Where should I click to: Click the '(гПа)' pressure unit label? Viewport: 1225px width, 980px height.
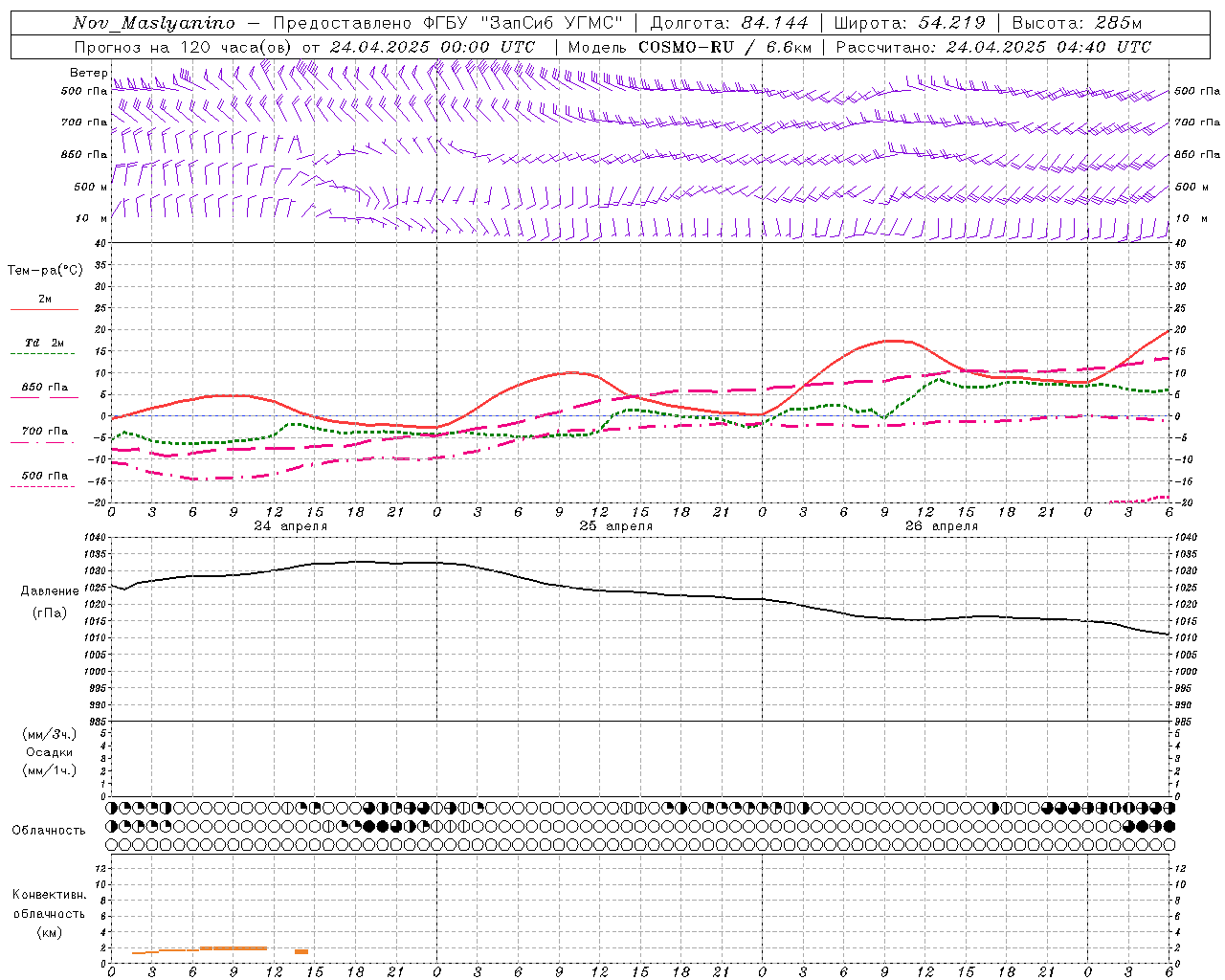(x=50, y=613)
